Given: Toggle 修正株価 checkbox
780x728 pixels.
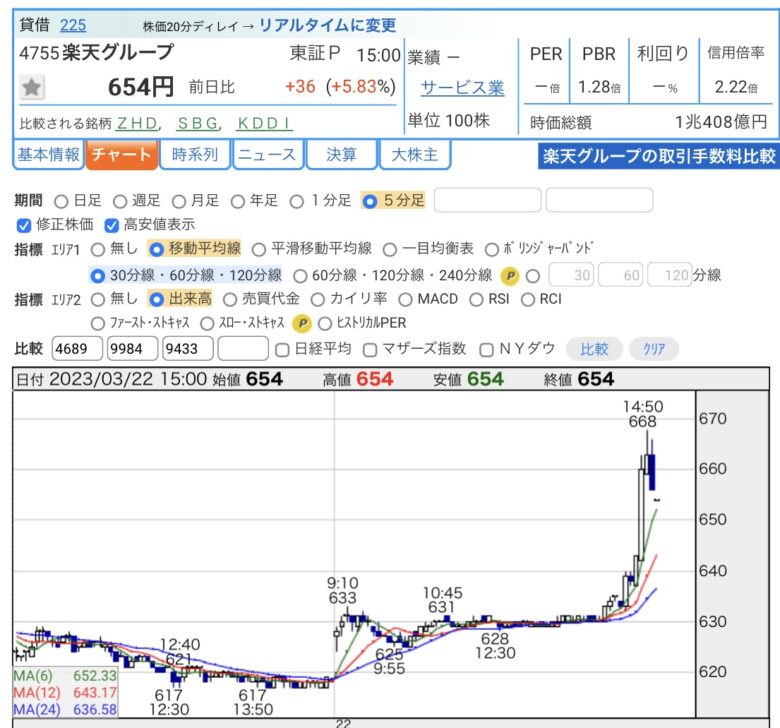Looking at the screenshot, I should (23, 225).
